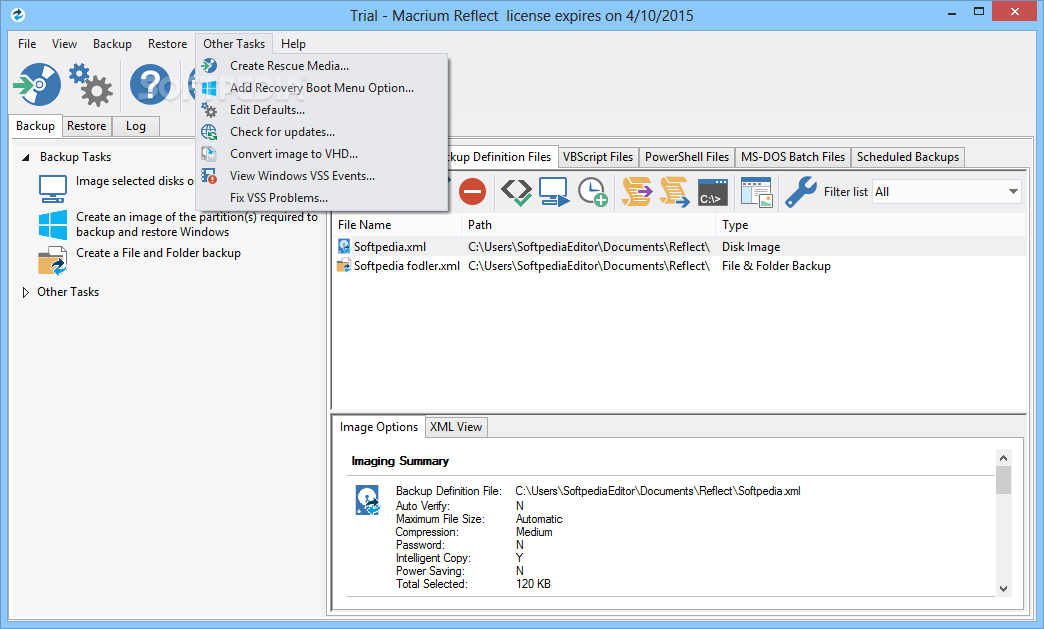The image size is (1044, 629).
Task: Click Image selected disks task link
Action: pos(134,181)
